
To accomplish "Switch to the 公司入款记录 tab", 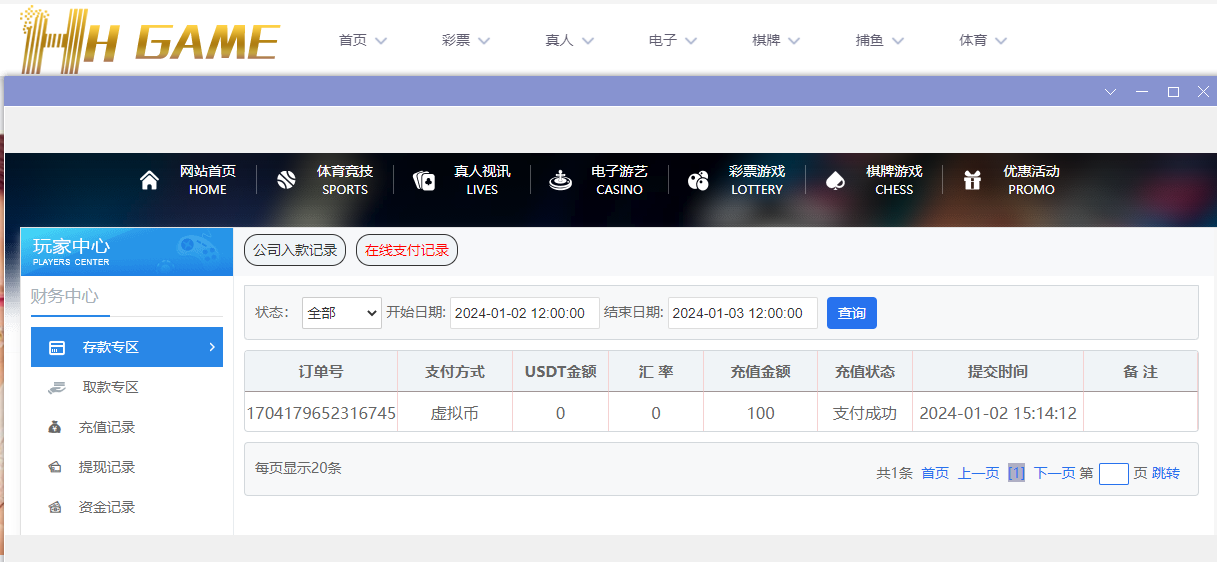I will coord(295,250).
